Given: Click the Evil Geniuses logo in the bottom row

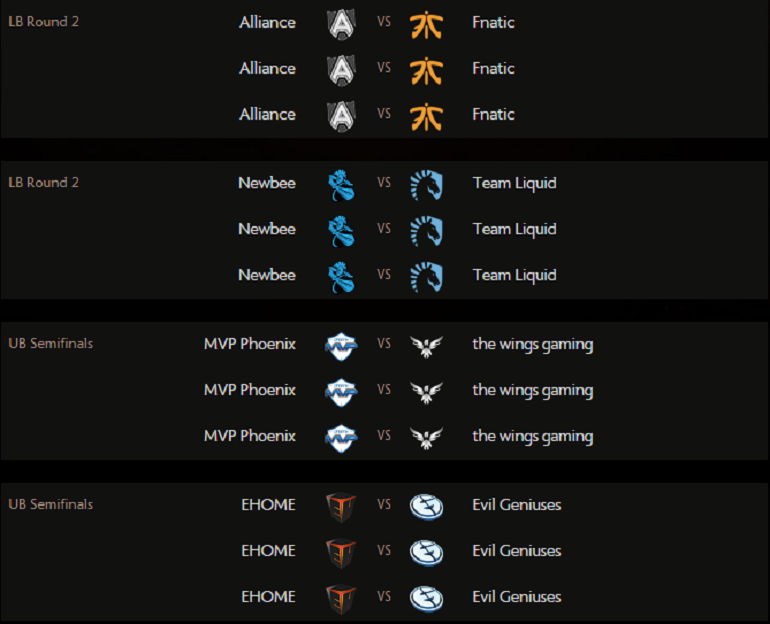Looking at the screenshot, I should [x=426, y=599].
